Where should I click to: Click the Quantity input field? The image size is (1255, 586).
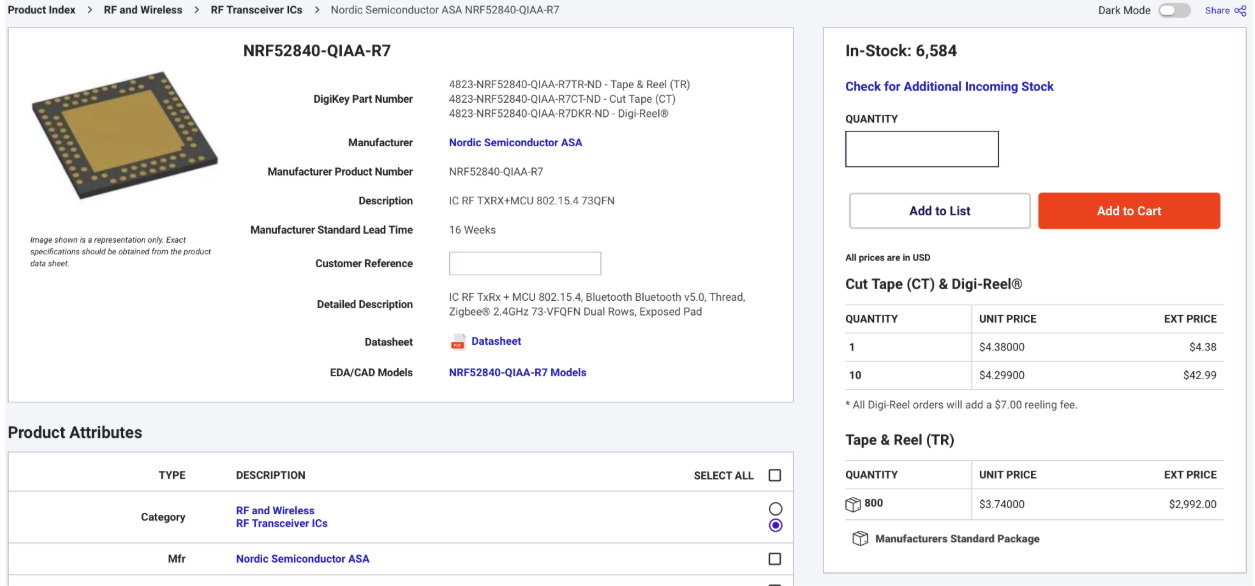[x=922, y=149]
